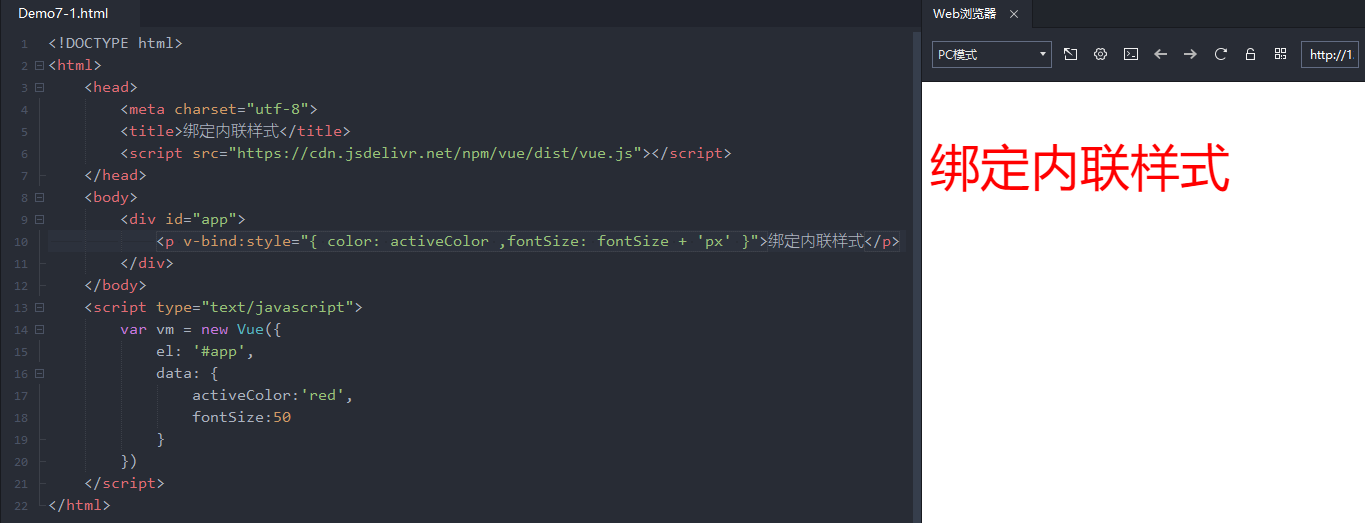The height and width of the screenshot is (523, 1365).
Task: Click the <!DOCTYPE html> declaration
Action: [115, 43]
